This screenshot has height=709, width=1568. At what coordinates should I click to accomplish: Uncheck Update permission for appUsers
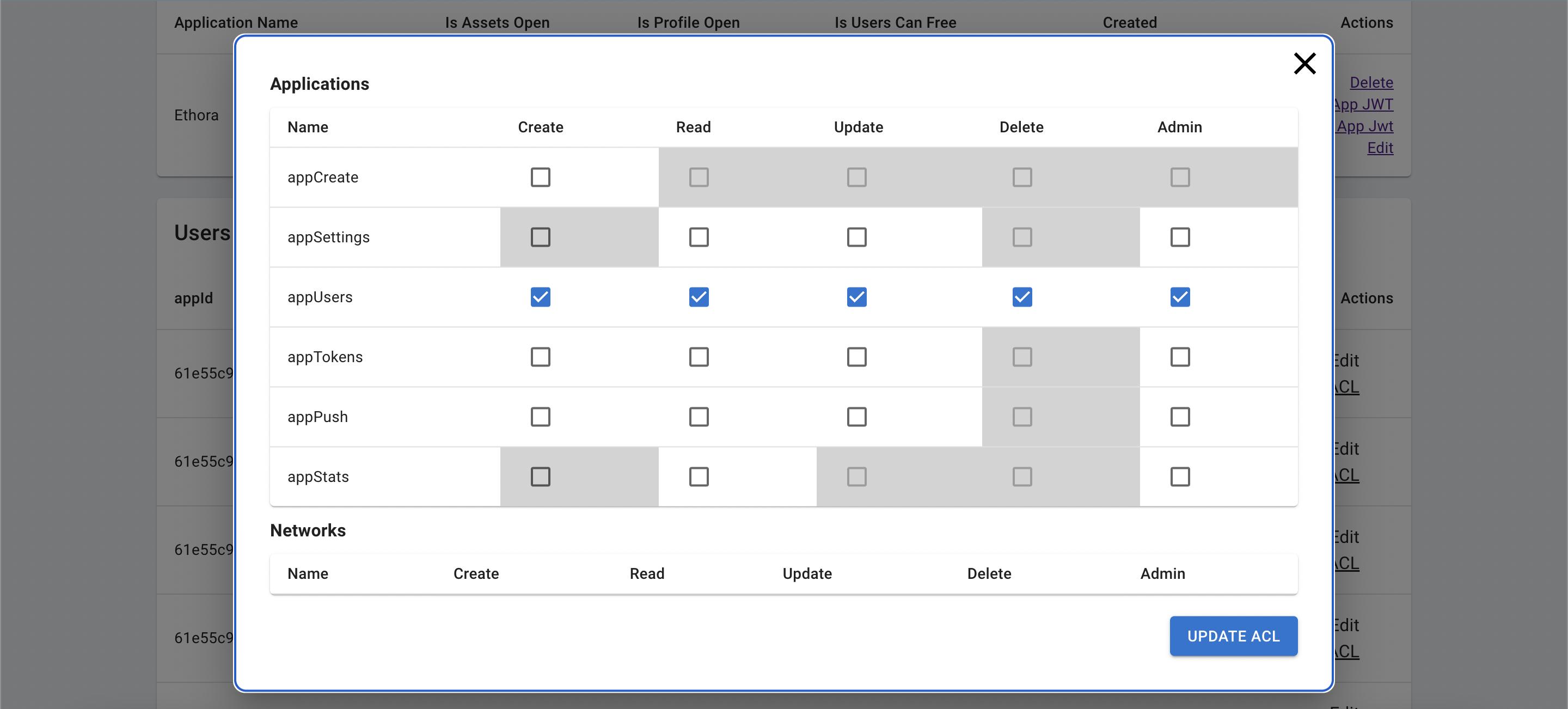[856, 297]
